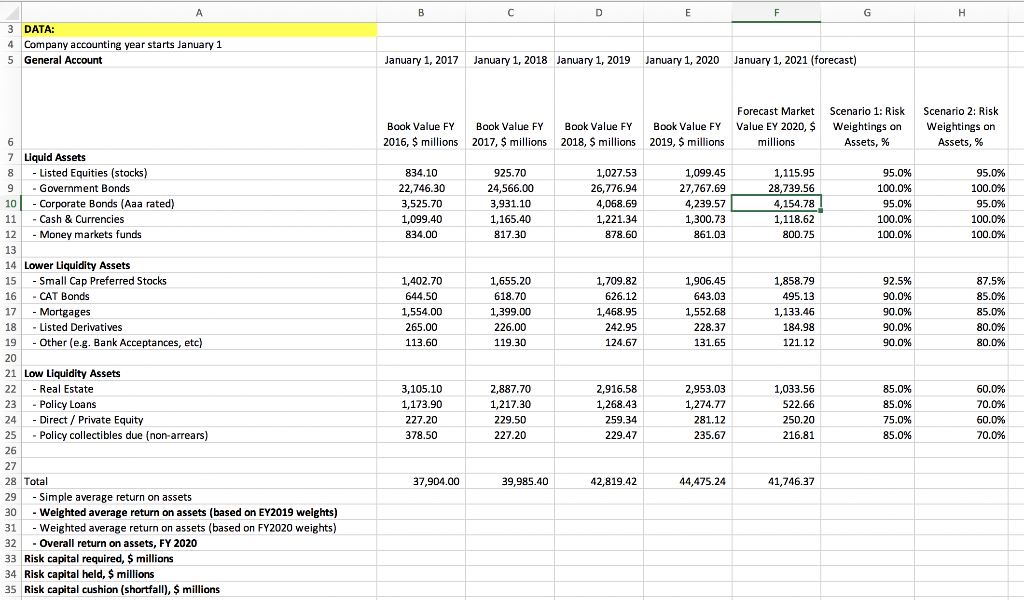Screen dimensions: 1024x600
Task: Click Small Cap Preferred Stocks label
Action: coord(99,281)
